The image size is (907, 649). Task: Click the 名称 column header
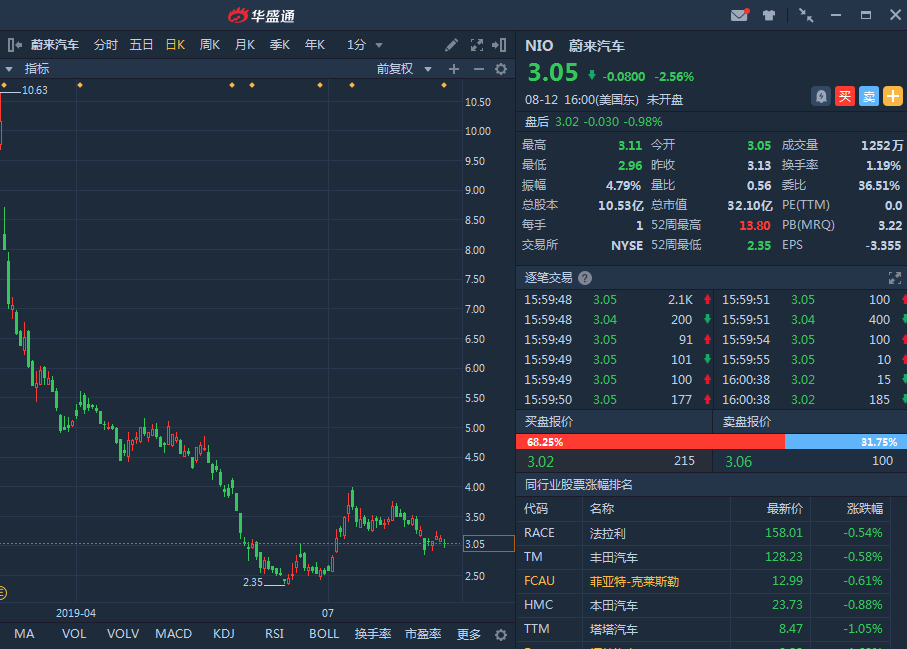pyautogui.click(x=602, y=508)
